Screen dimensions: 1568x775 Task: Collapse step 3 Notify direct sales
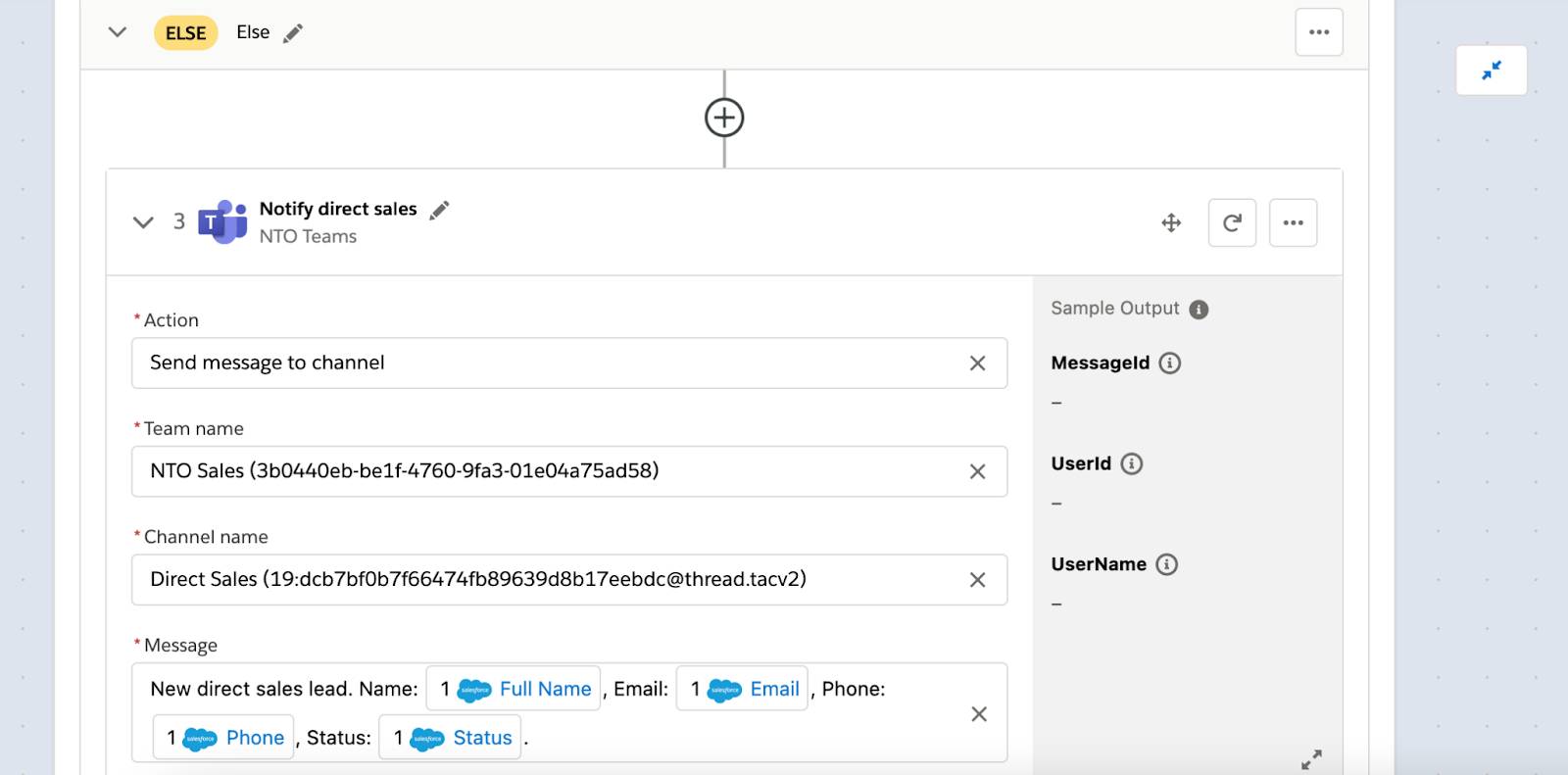[x=143, y=222]
